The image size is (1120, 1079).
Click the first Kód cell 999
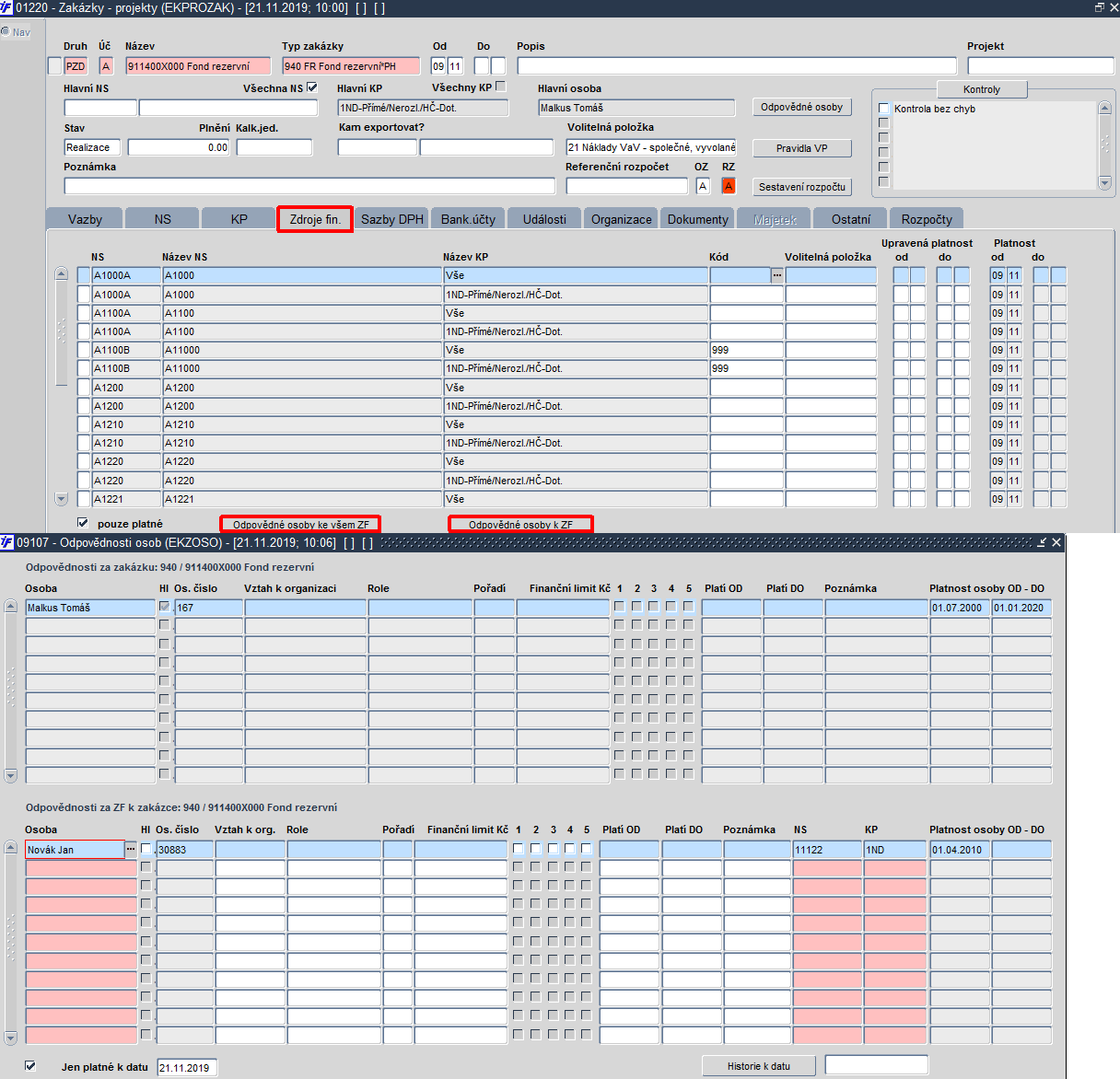coord(746,350)
